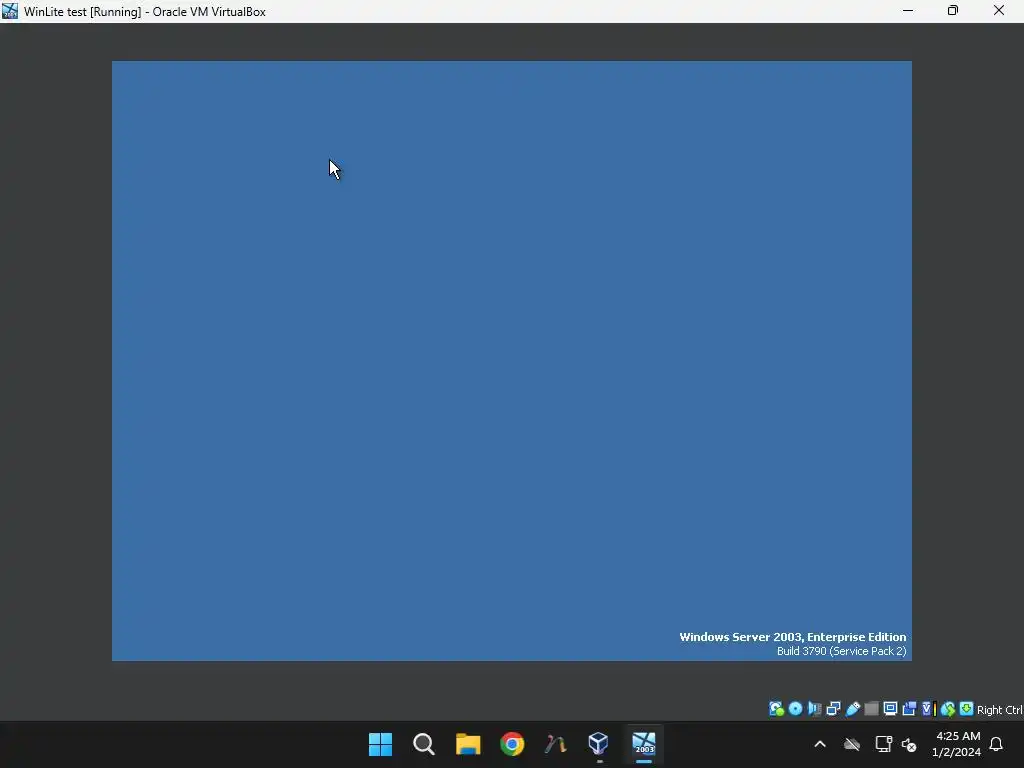Open the audio settings indicator
Screen dimensions: 1024x768
point(814,709)
